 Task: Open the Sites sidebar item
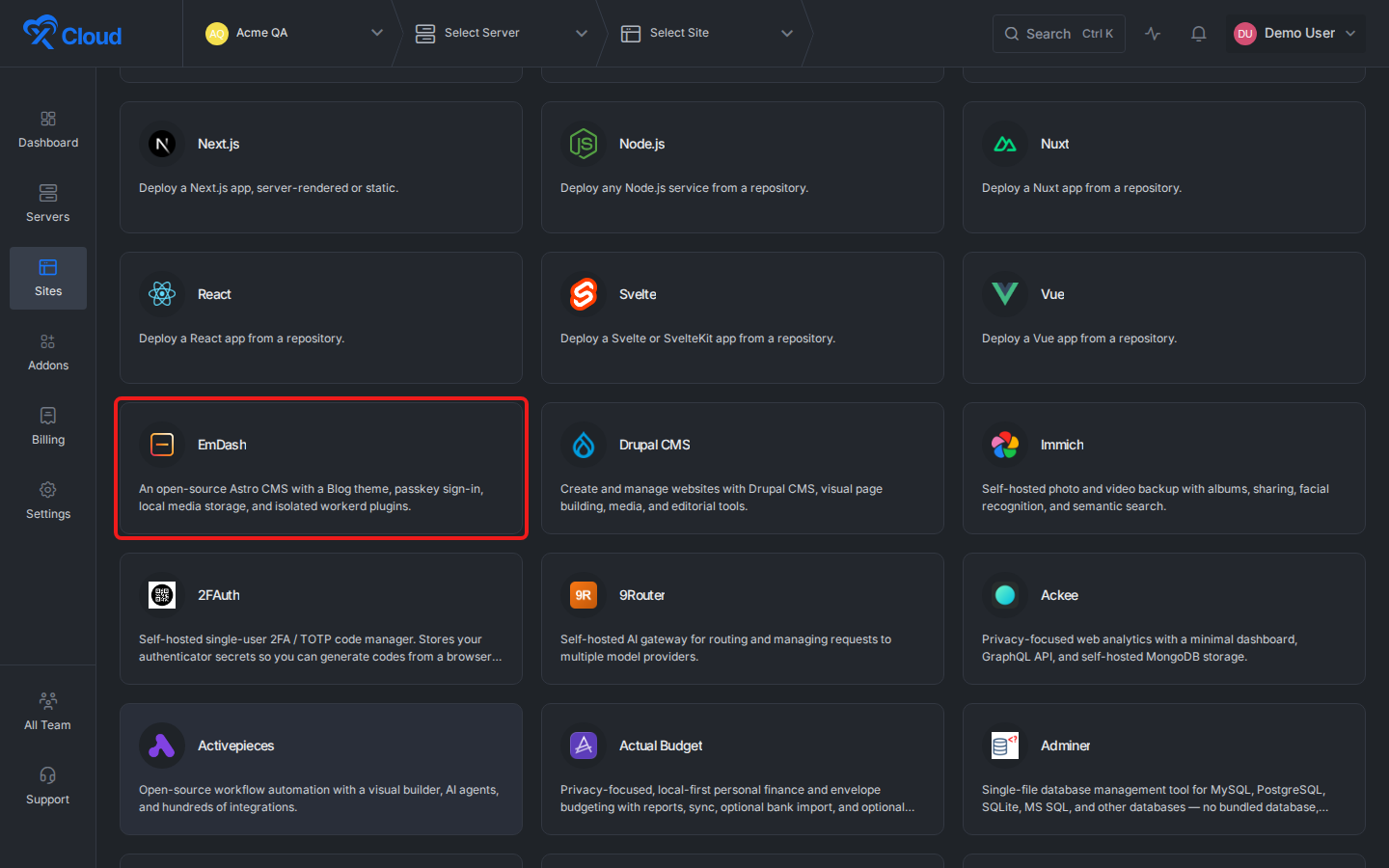tap(48, 278)
